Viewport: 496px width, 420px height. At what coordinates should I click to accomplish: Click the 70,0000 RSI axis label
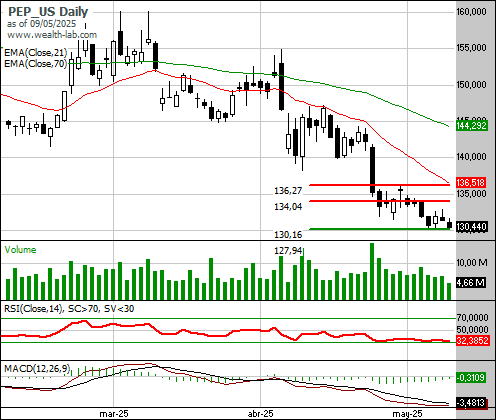click(x=472, y=317)
